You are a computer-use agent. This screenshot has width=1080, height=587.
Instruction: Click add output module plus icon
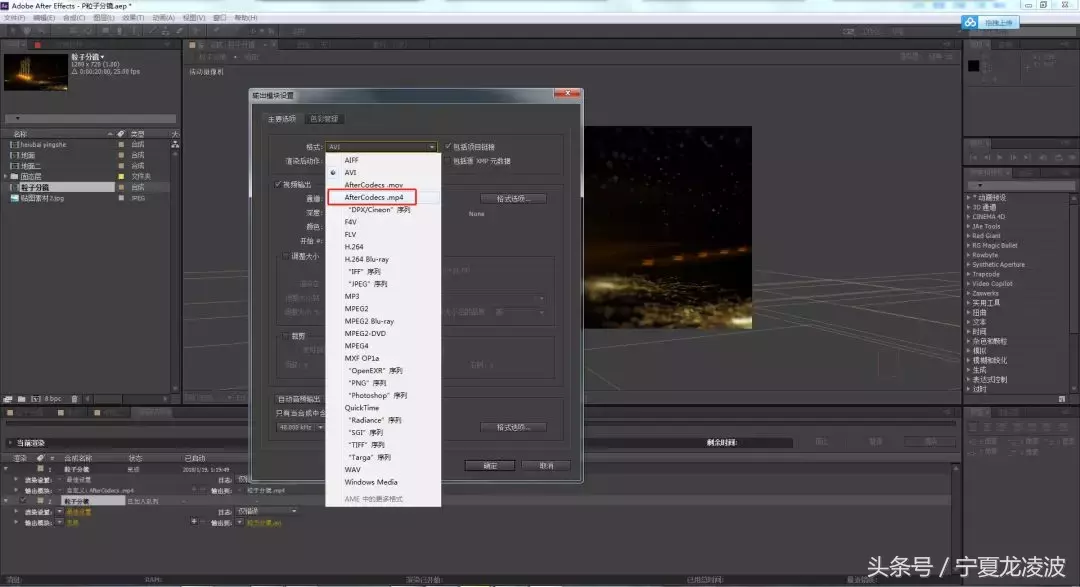coord(194,522)
